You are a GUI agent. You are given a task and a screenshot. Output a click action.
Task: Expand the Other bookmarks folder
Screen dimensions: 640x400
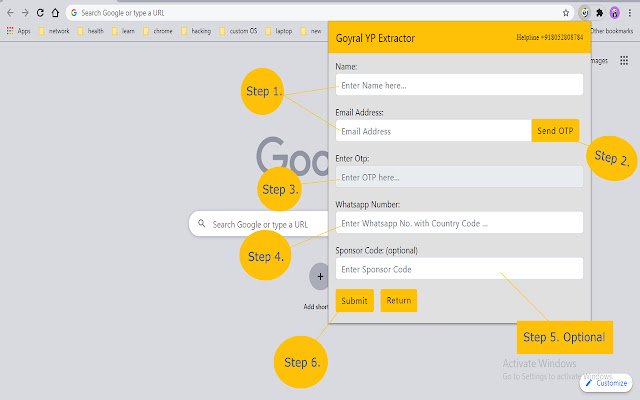[612, 31]
